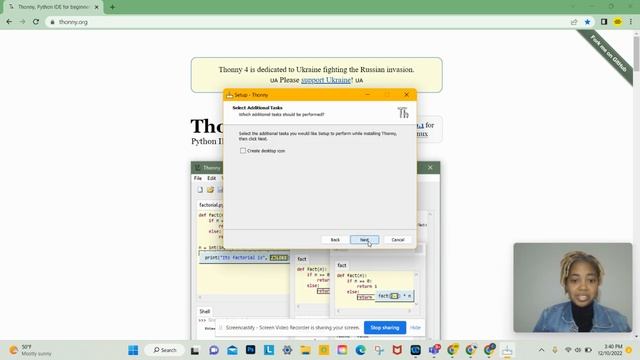Switch to the Thonny installer taskbar icon
Viewport: 640px width, 360px height.
pos(507,350)
